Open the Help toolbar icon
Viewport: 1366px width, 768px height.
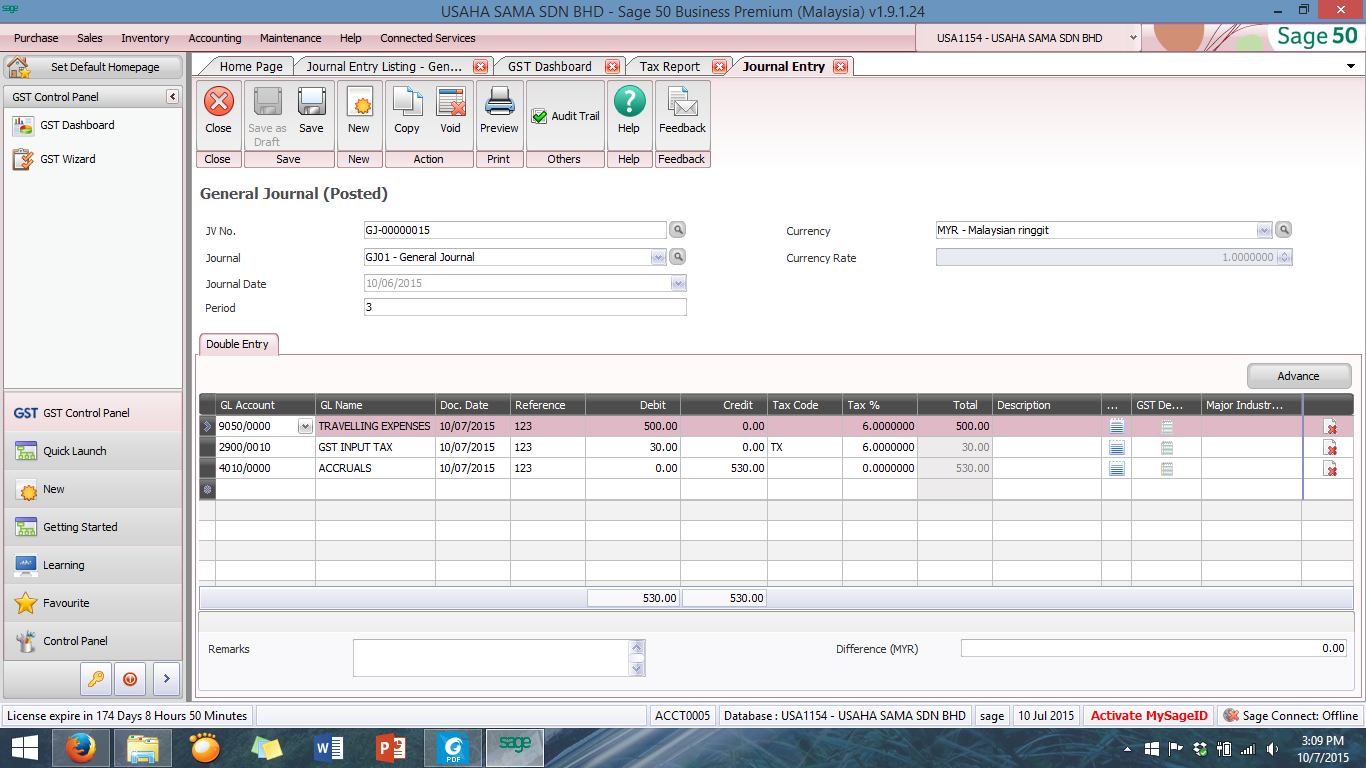[629, 110]
